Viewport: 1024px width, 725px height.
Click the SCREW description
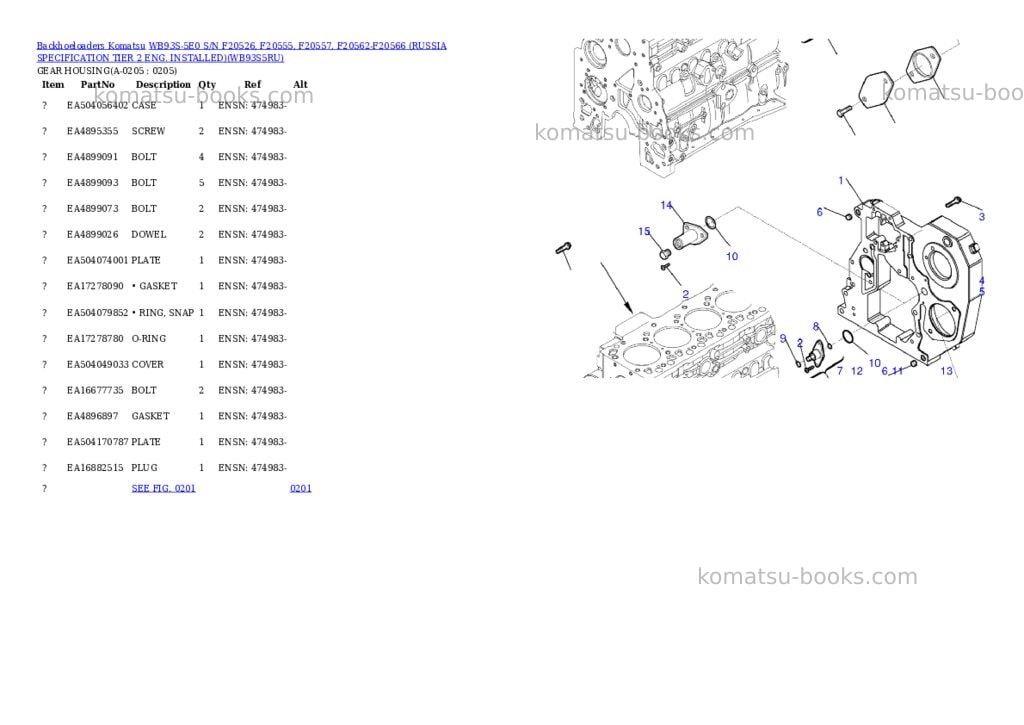point(148,131)
